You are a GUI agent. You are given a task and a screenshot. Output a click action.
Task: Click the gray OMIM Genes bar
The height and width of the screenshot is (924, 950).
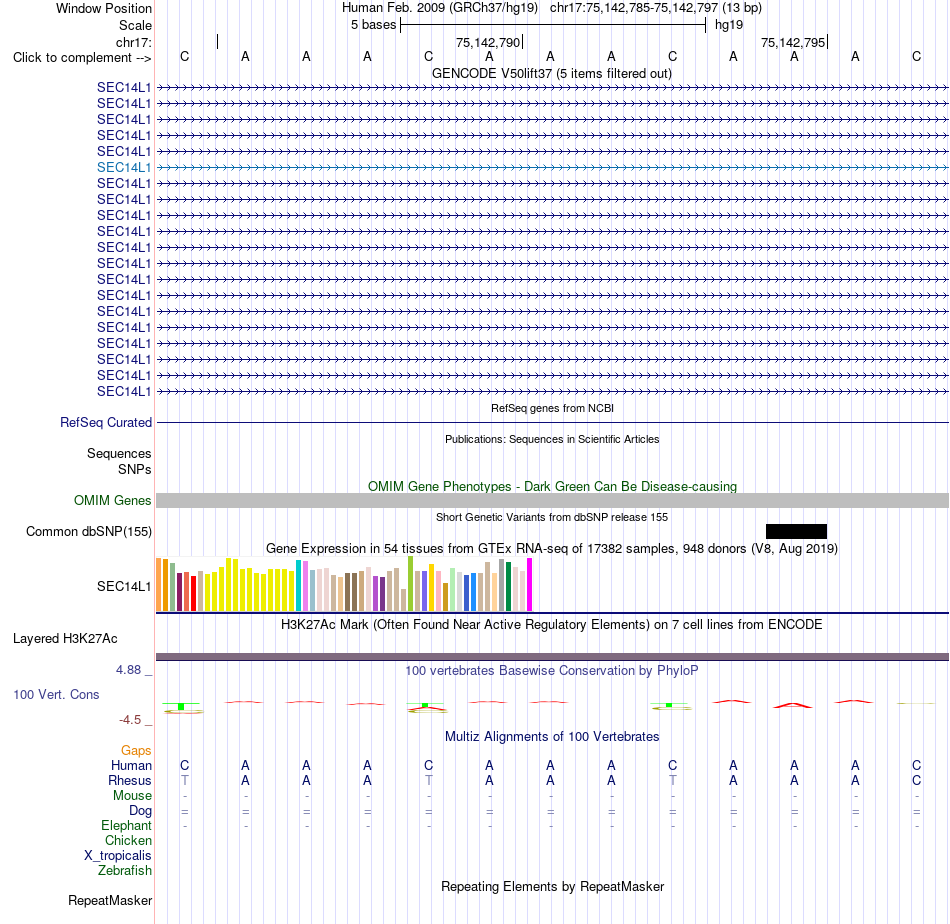coord(553,500)
